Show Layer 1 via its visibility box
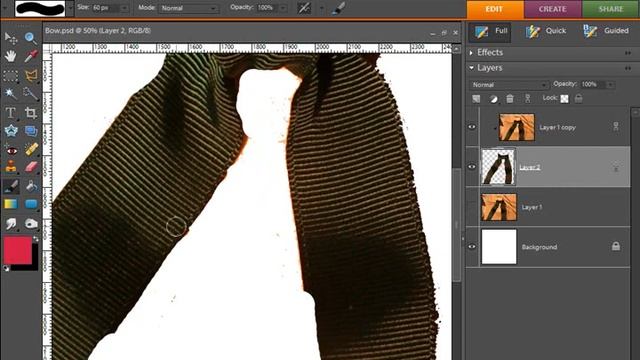This screenshot has height=360, width=640. click(472, 207)
